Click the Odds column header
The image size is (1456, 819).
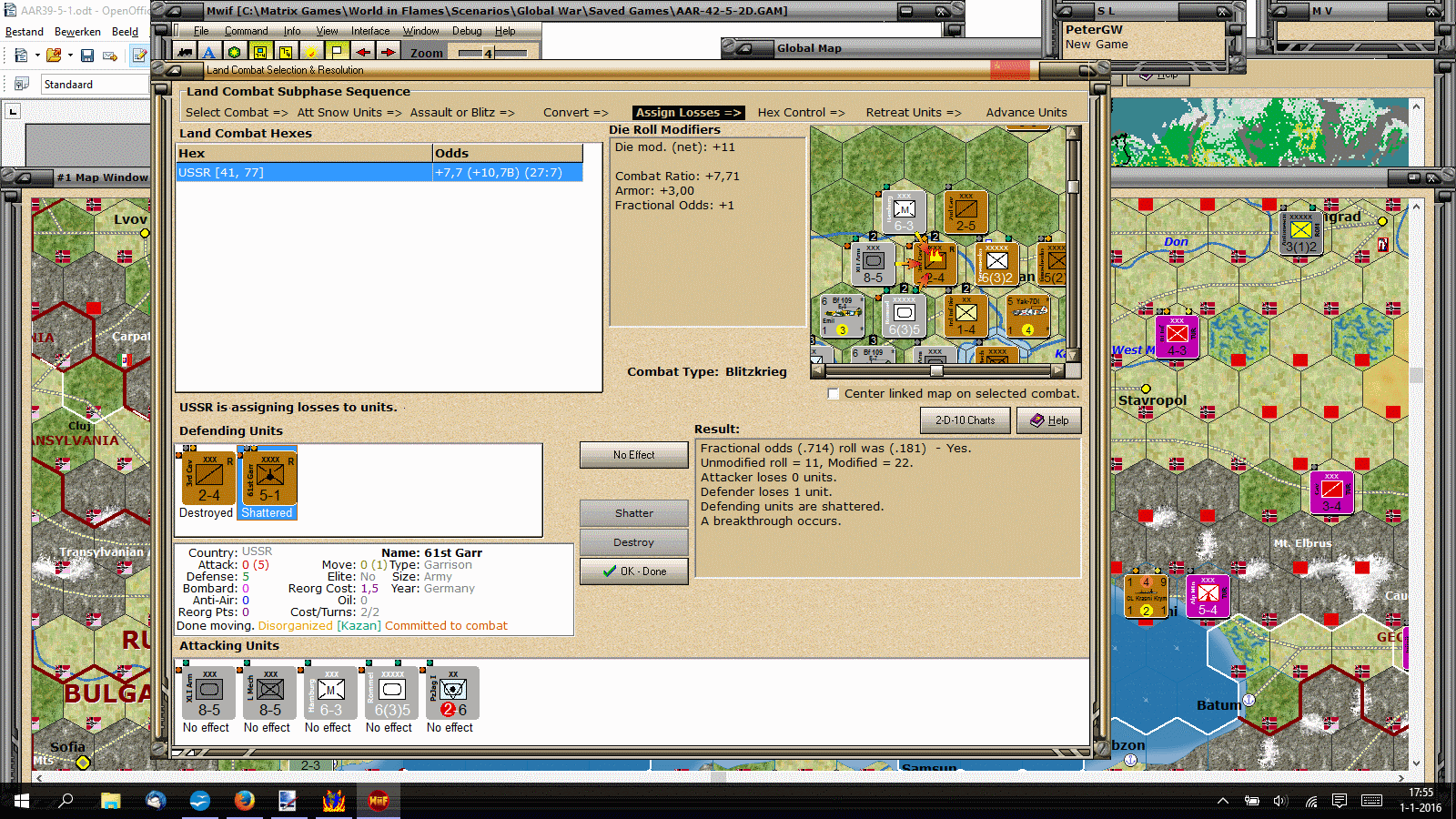pyautogui.click(x=508, y=154)
